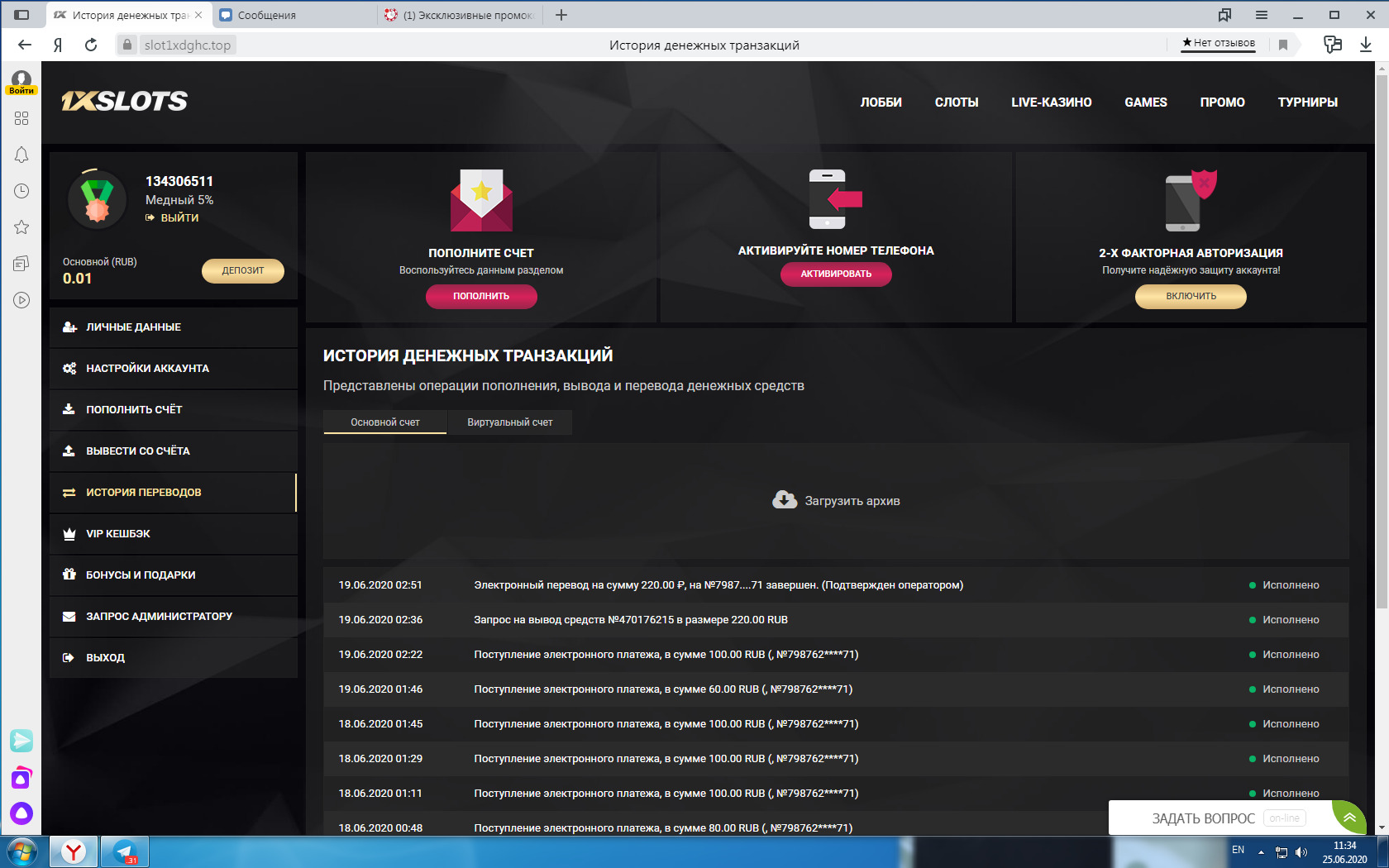The height and width of the screenshot is (868, 1389).
Task: Open Telegram from the taskbar
Action: 125,851
